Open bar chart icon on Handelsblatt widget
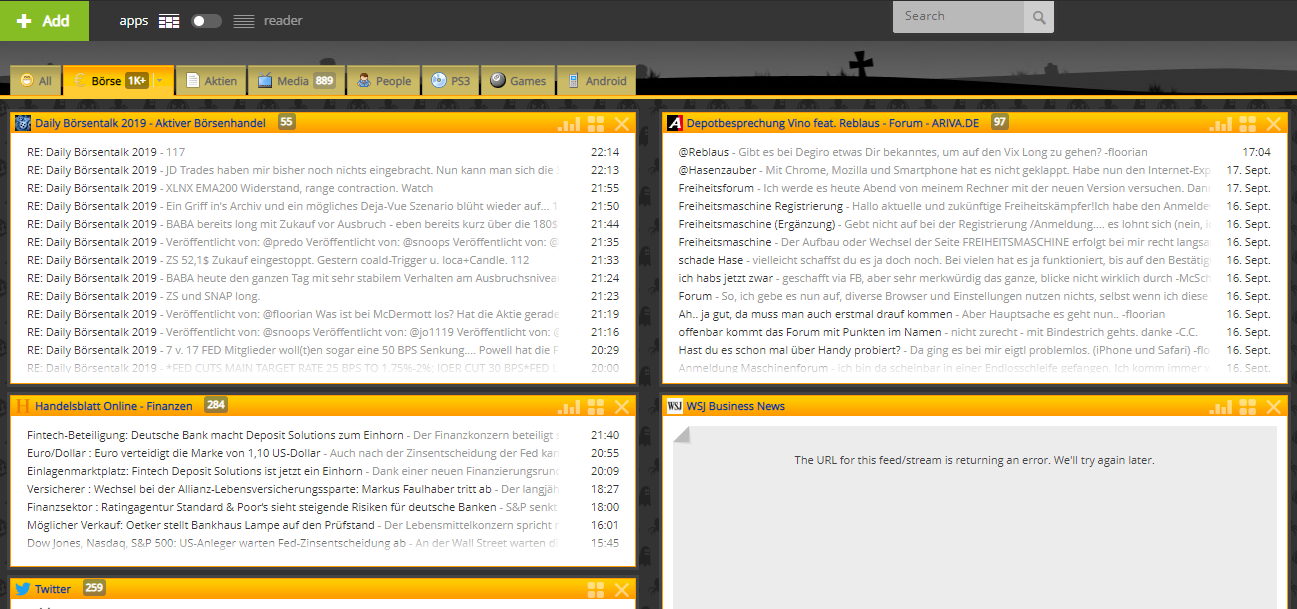The width and height of the screenshot is (1297, 609). coord(569,407)
